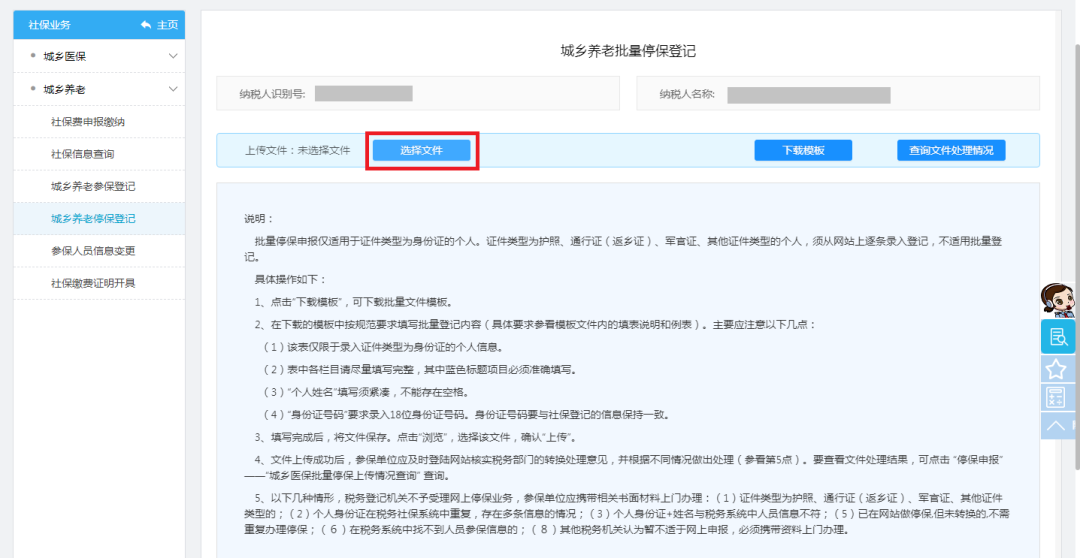The image size is (1080, 558).
Task: Open the calculator icon
Action: pos(1056,397)
